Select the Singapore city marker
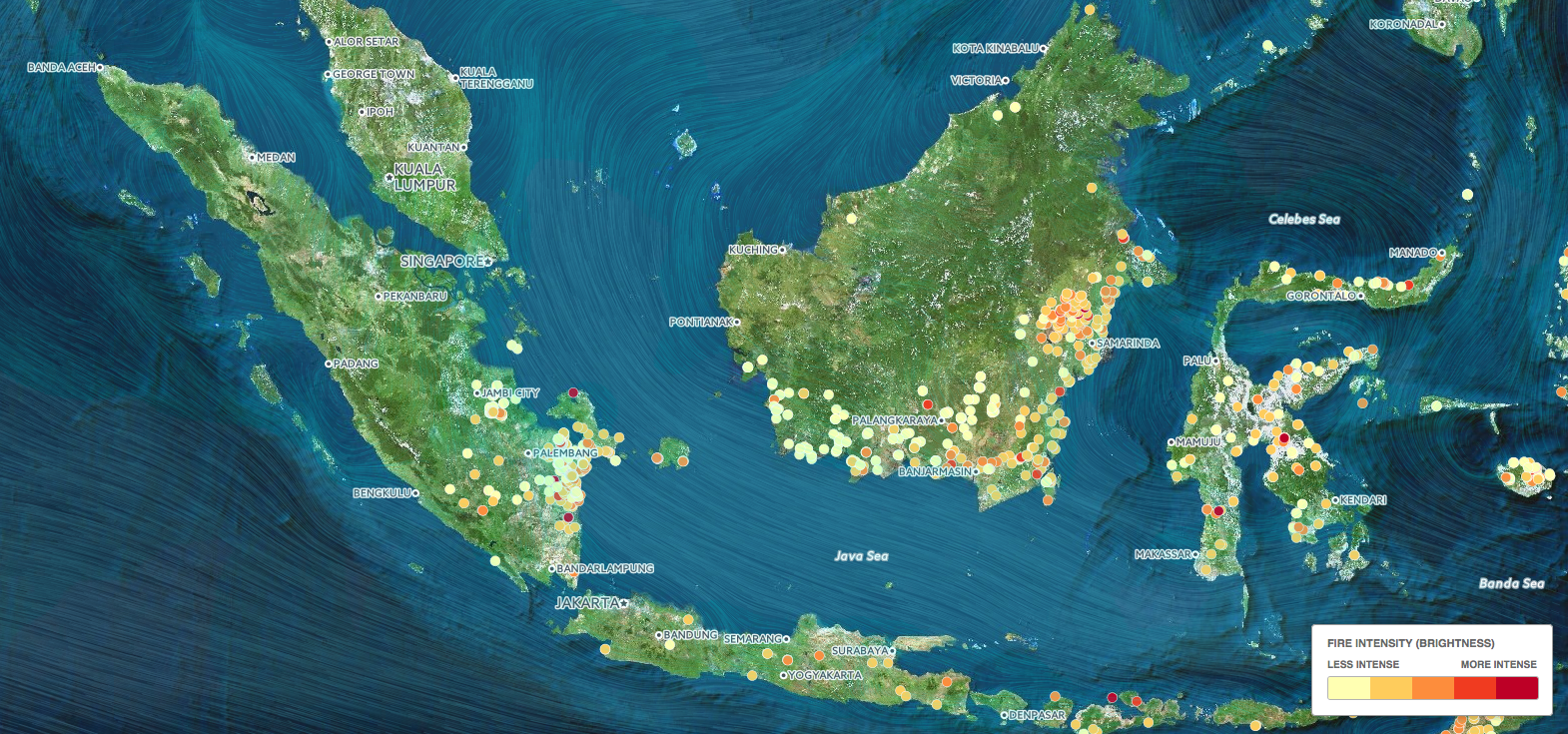1568x734 pixels. point(489,262)
